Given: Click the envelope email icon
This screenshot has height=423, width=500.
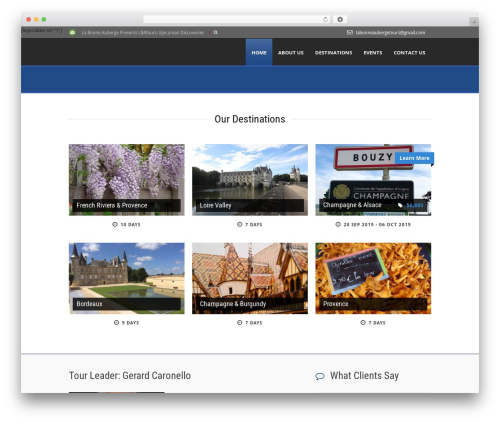Looking at the screenshot, I should coord(350,32).
